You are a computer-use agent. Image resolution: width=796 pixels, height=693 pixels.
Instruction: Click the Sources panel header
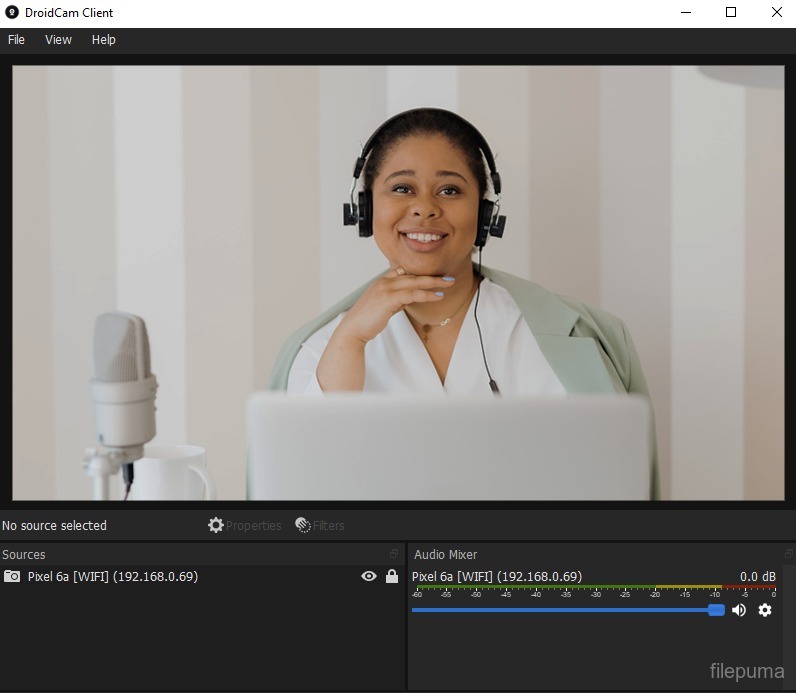click(150, 554)
